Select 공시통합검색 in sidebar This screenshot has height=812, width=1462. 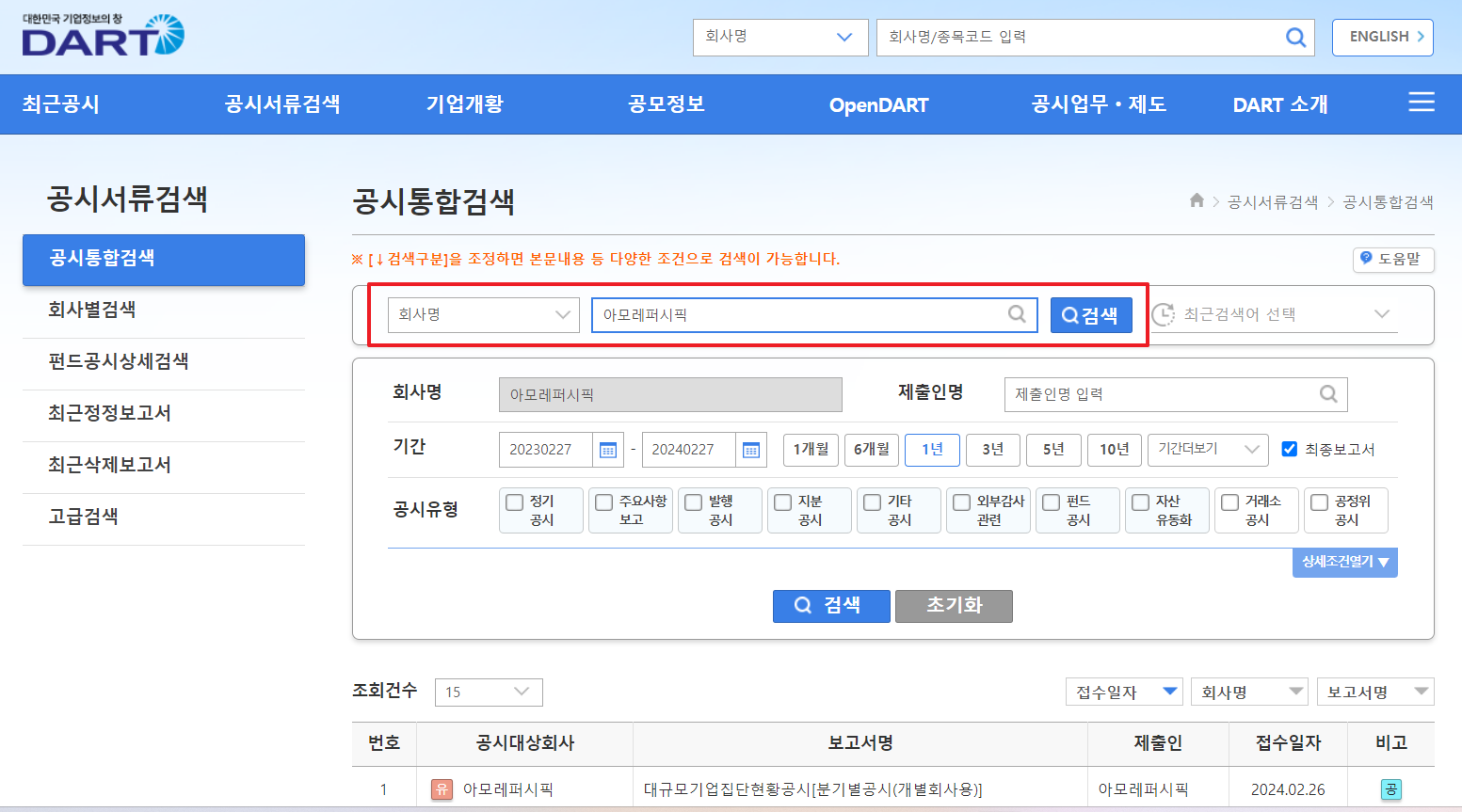(x=164, y=259)
